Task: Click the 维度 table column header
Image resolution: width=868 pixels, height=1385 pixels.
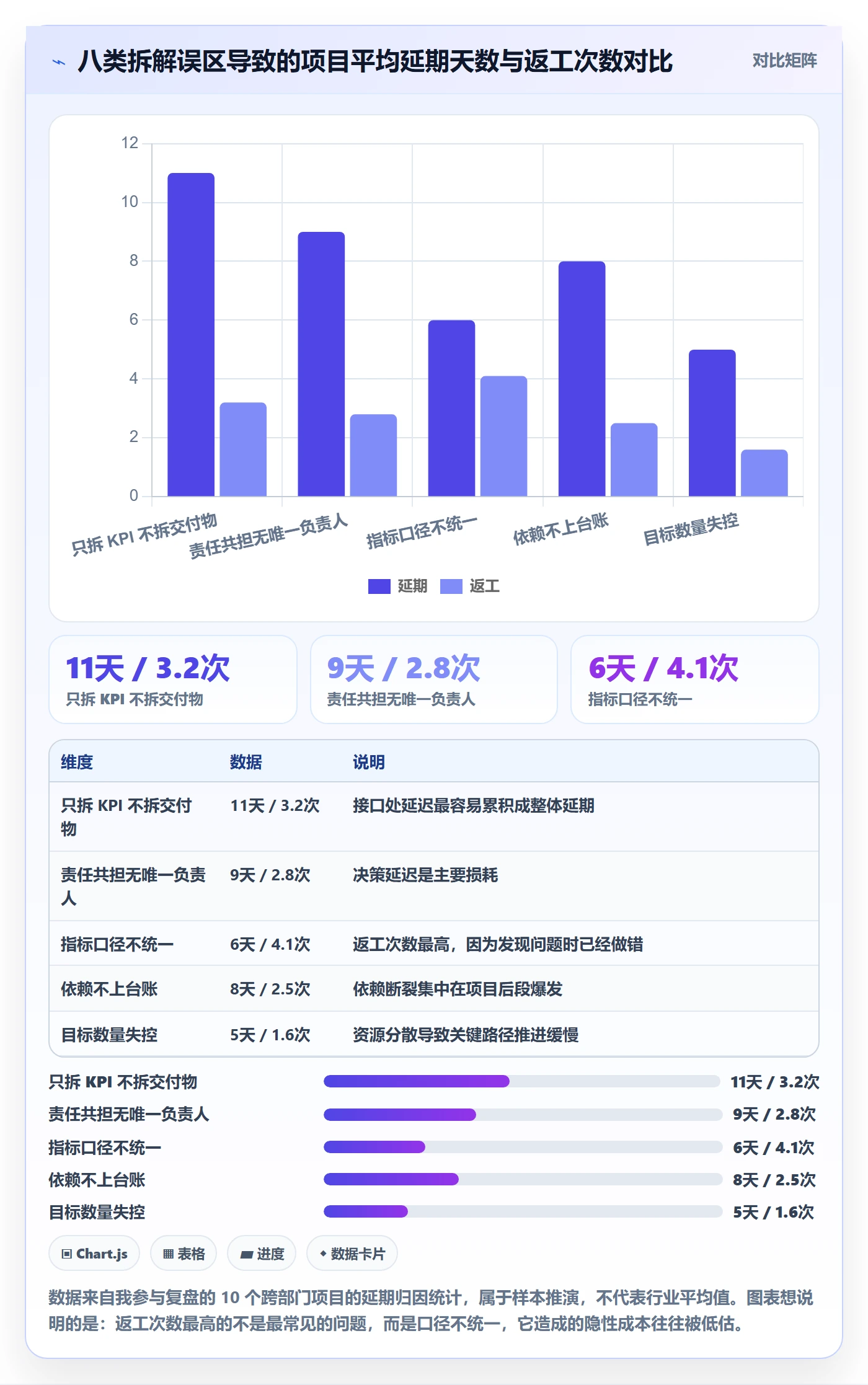Action: click(x=77, y=762)
